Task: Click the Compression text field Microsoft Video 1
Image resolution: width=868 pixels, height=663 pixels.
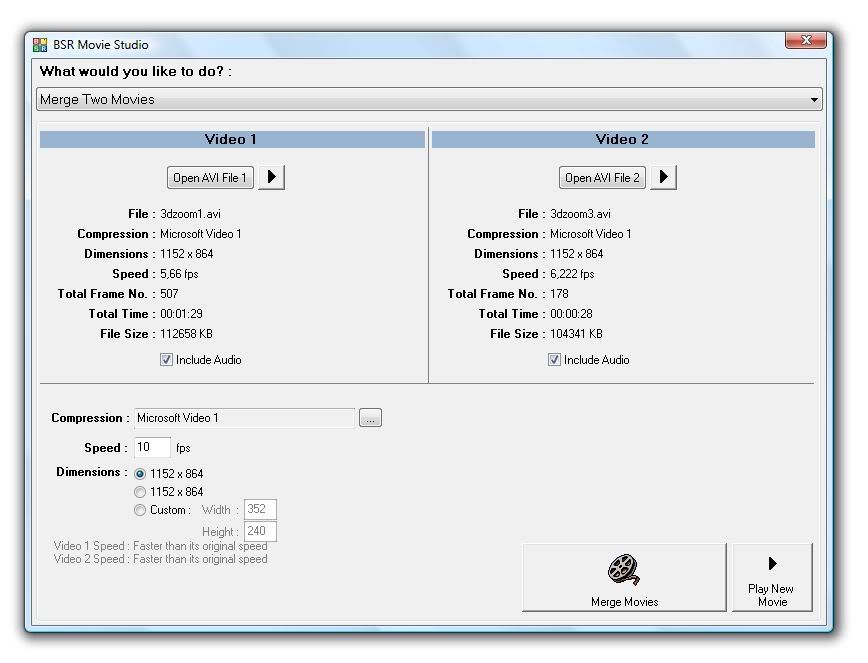Action: tap(244, 418)
